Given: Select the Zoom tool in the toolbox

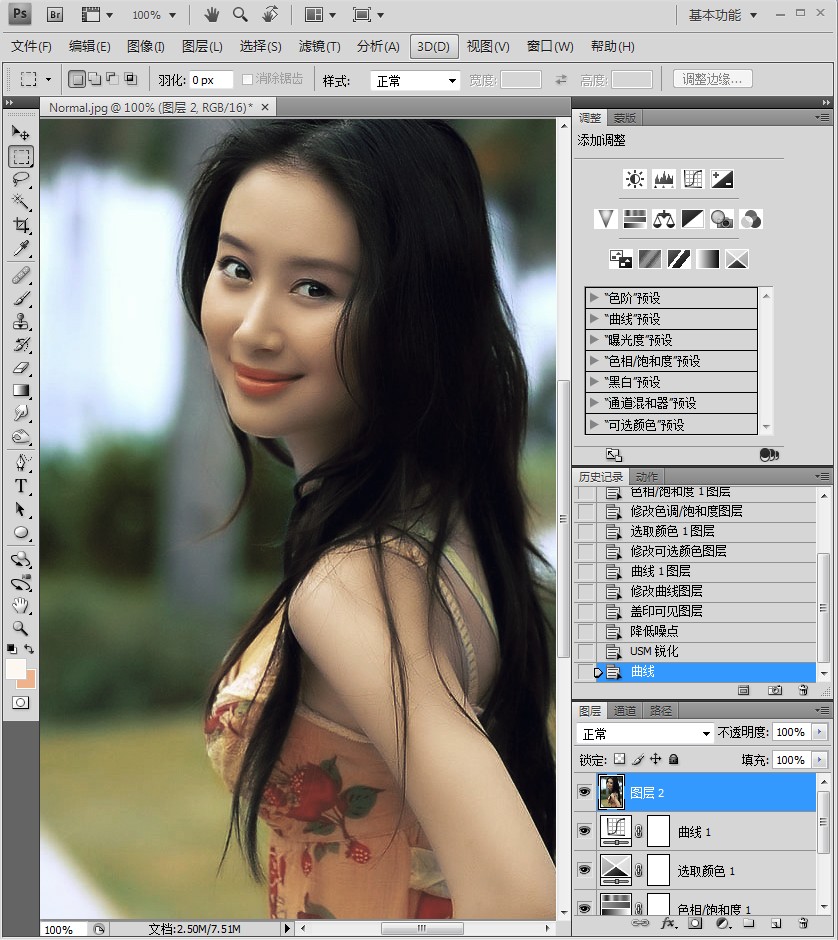Looking at the screenshot, I should 21,628.
